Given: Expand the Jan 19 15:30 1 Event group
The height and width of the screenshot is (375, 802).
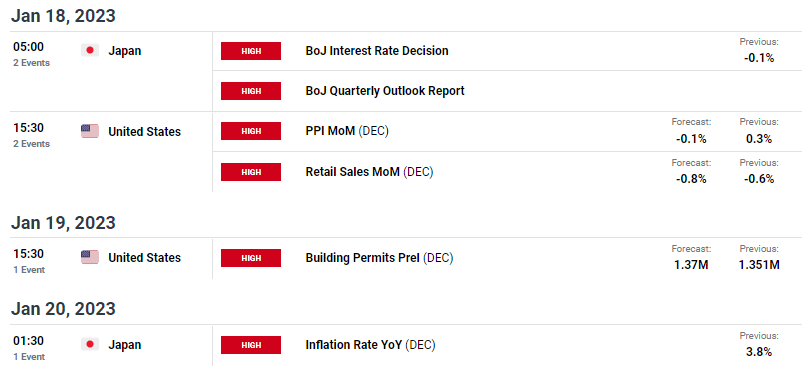Looking at the screenshot, I should coord(110,259).
